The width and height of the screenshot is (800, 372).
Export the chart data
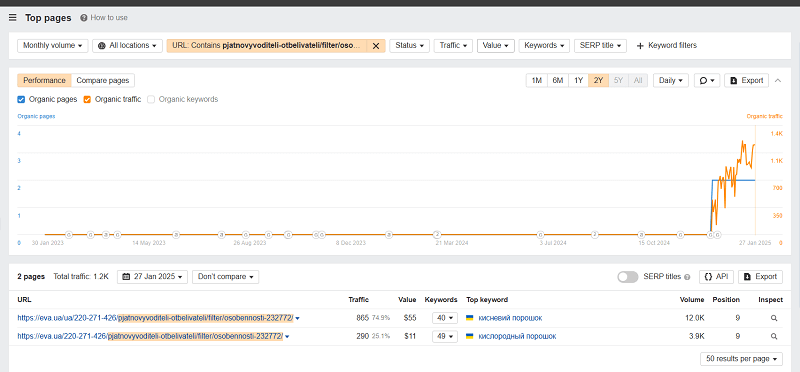tap(746, 81)
